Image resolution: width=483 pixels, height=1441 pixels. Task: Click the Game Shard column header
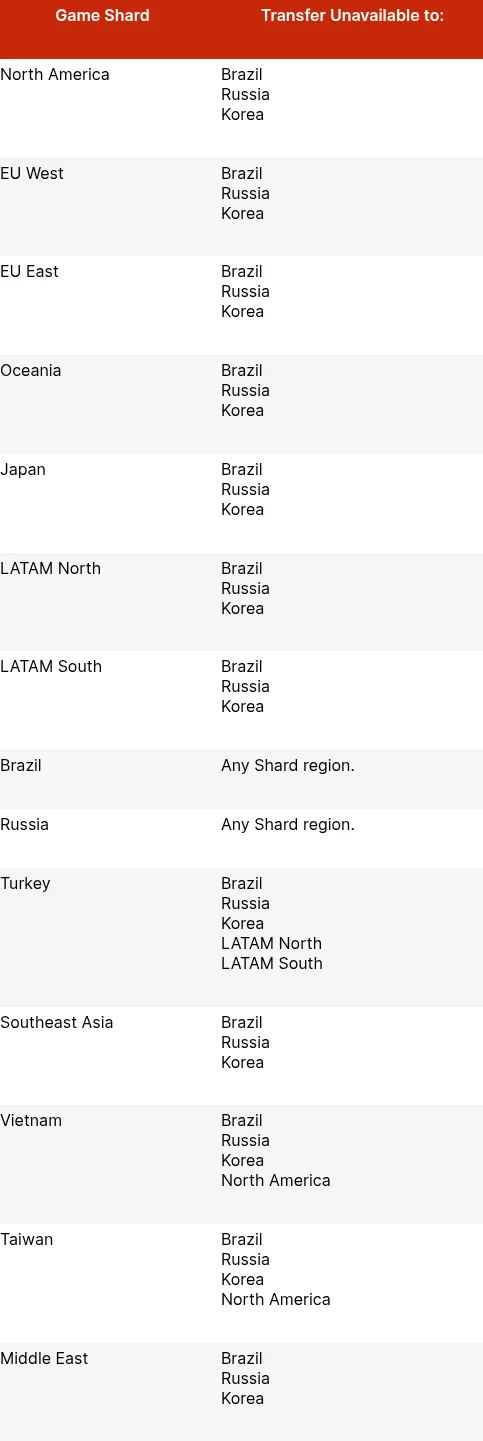[x=103, y=15]
